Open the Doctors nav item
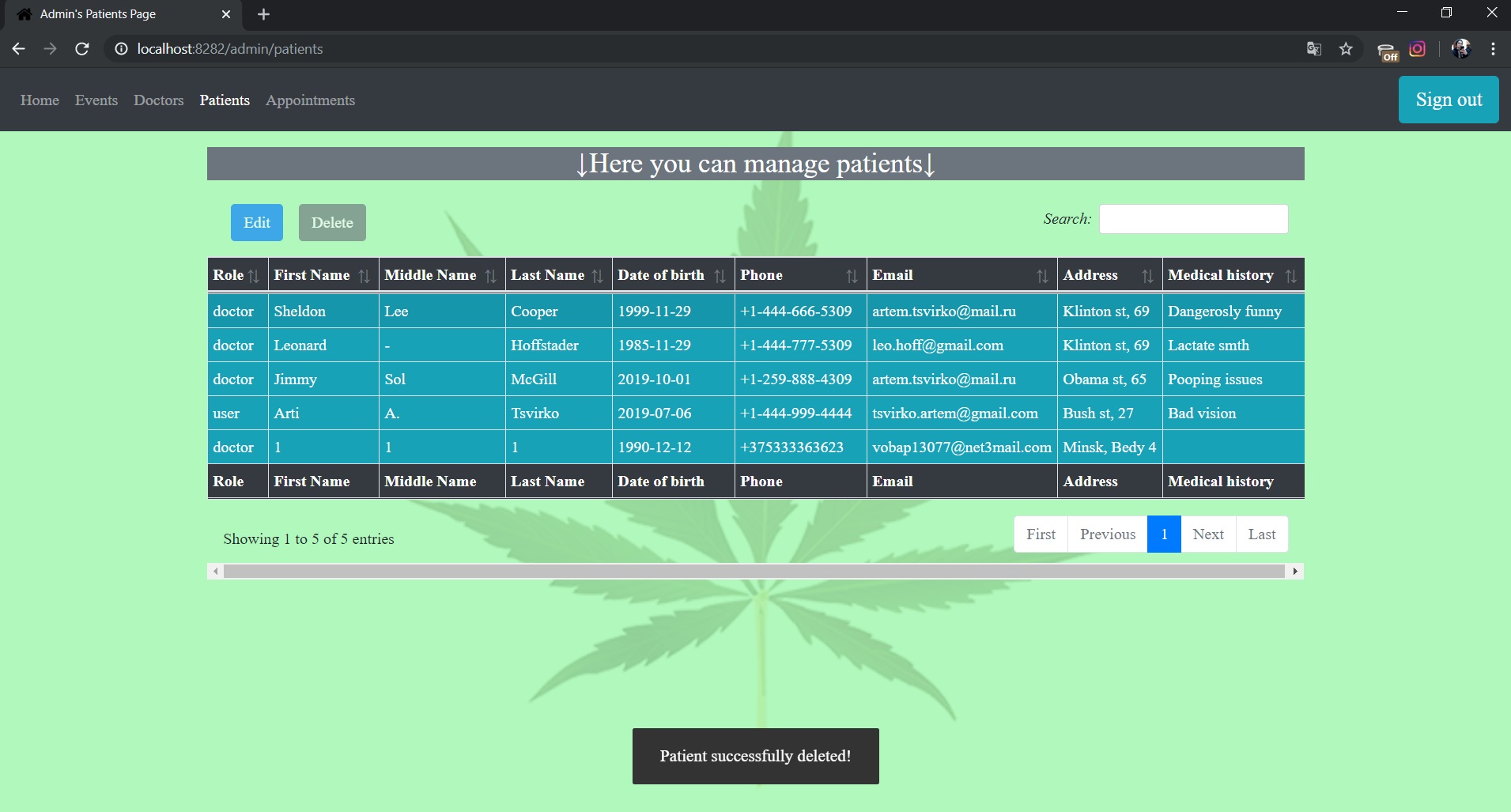The image size is (1511, 812). [x=159, y=100]
